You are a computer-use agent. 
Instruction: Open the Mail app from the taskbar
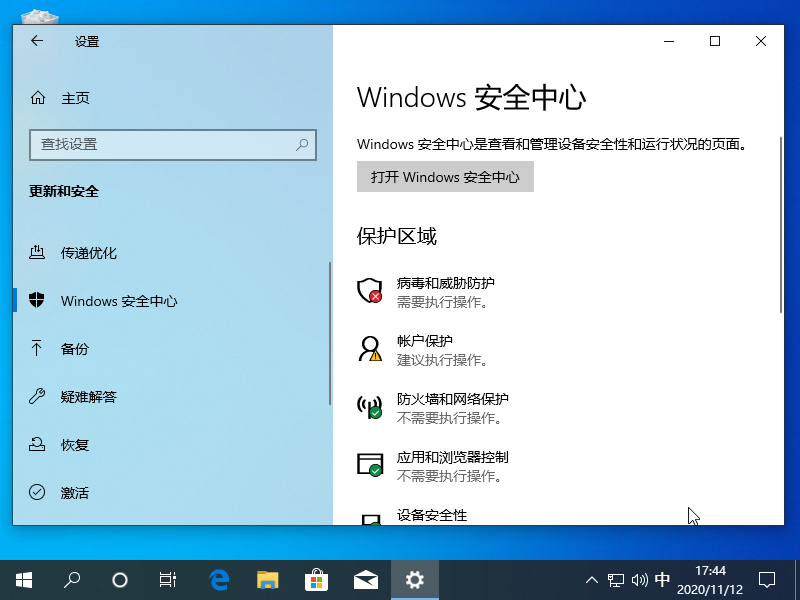click(x=365, y=579)
